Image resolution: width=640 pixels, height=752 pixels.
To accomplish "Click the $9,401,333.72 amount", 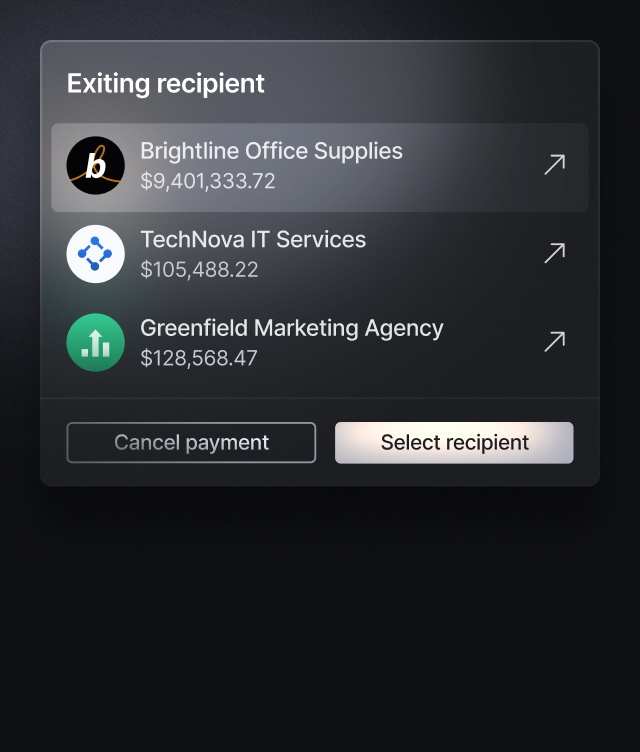I will [207, 182].
